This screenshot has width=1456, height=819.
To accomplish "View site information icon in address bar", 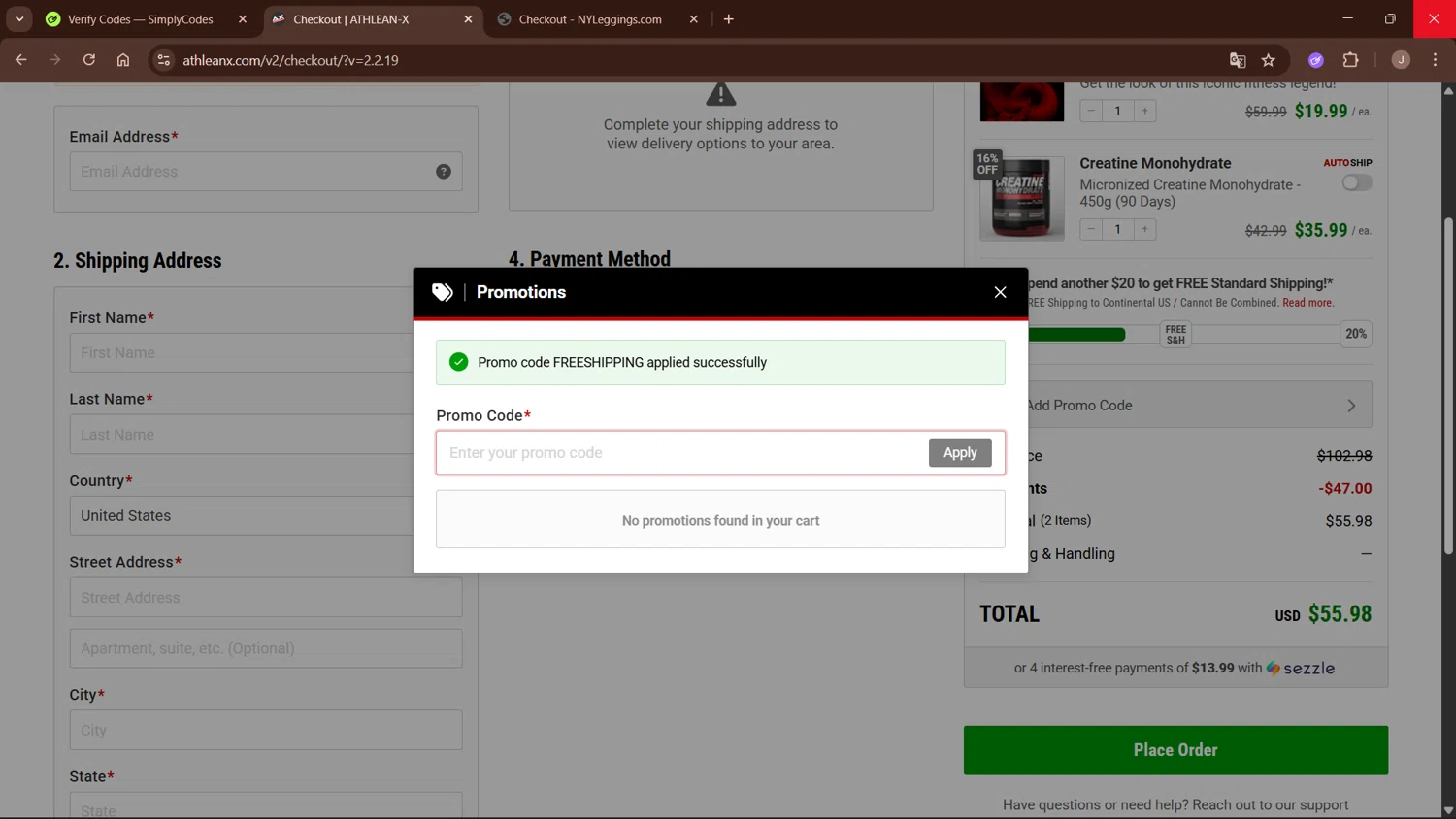I will point(164,60).
